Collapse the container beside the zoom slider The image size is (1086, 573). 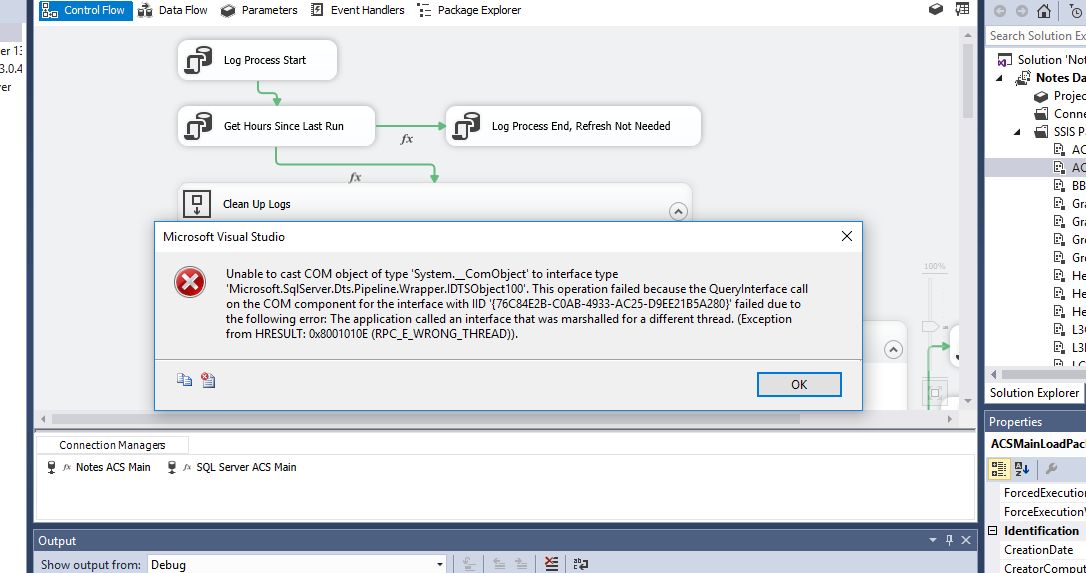tap(893, 350)
